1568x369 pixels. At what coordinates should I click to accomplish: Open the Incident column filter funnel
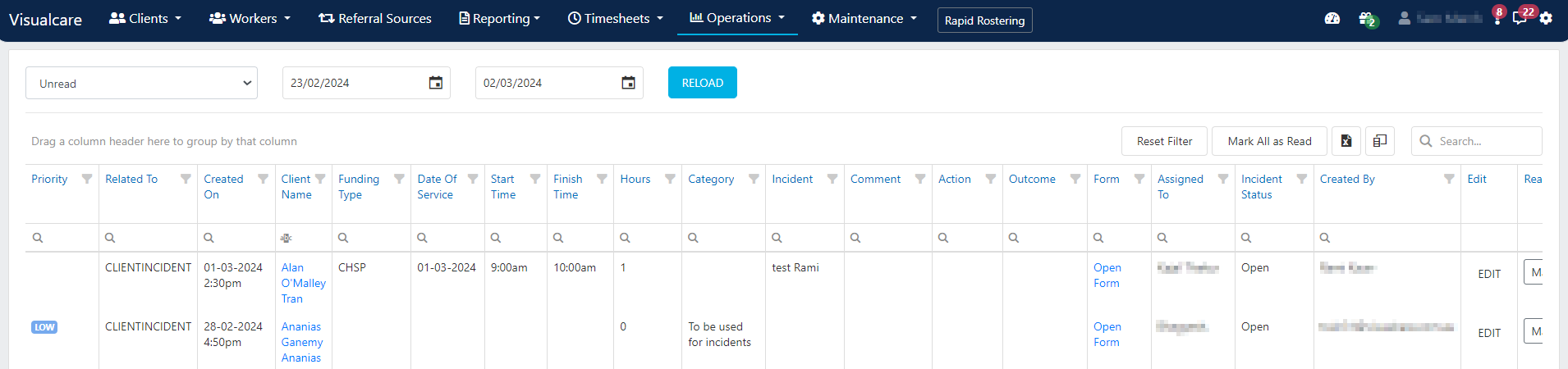(x=832, y=179)
